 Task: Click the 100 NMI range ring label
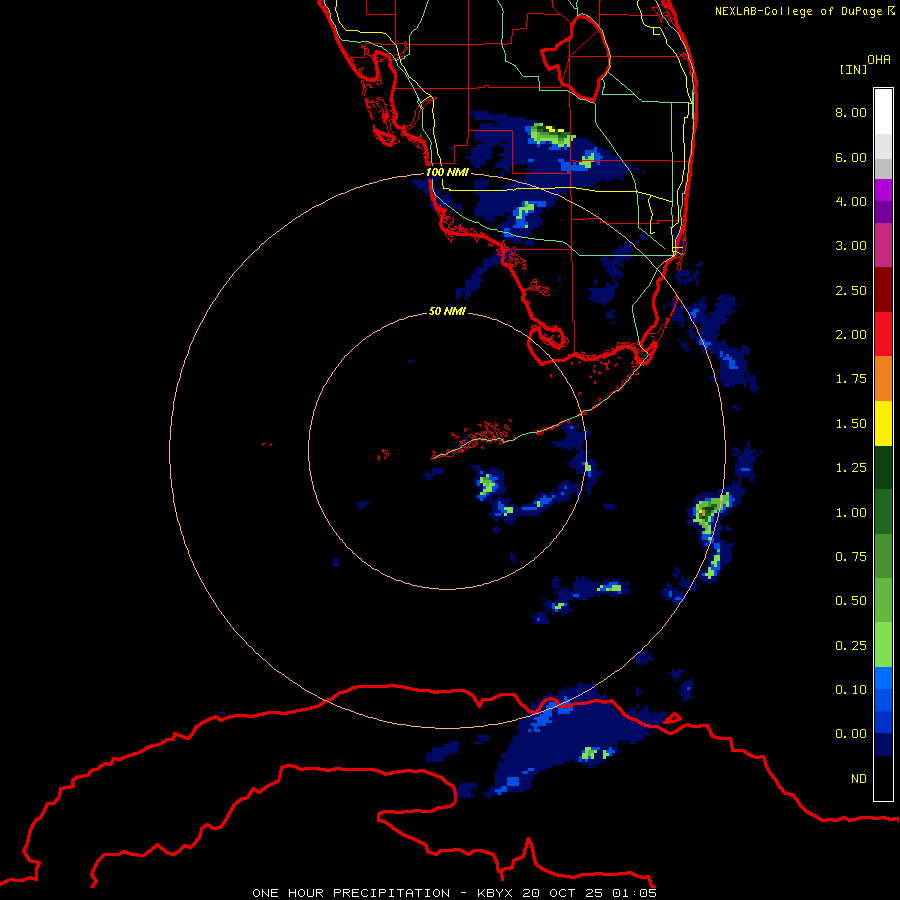447,172
